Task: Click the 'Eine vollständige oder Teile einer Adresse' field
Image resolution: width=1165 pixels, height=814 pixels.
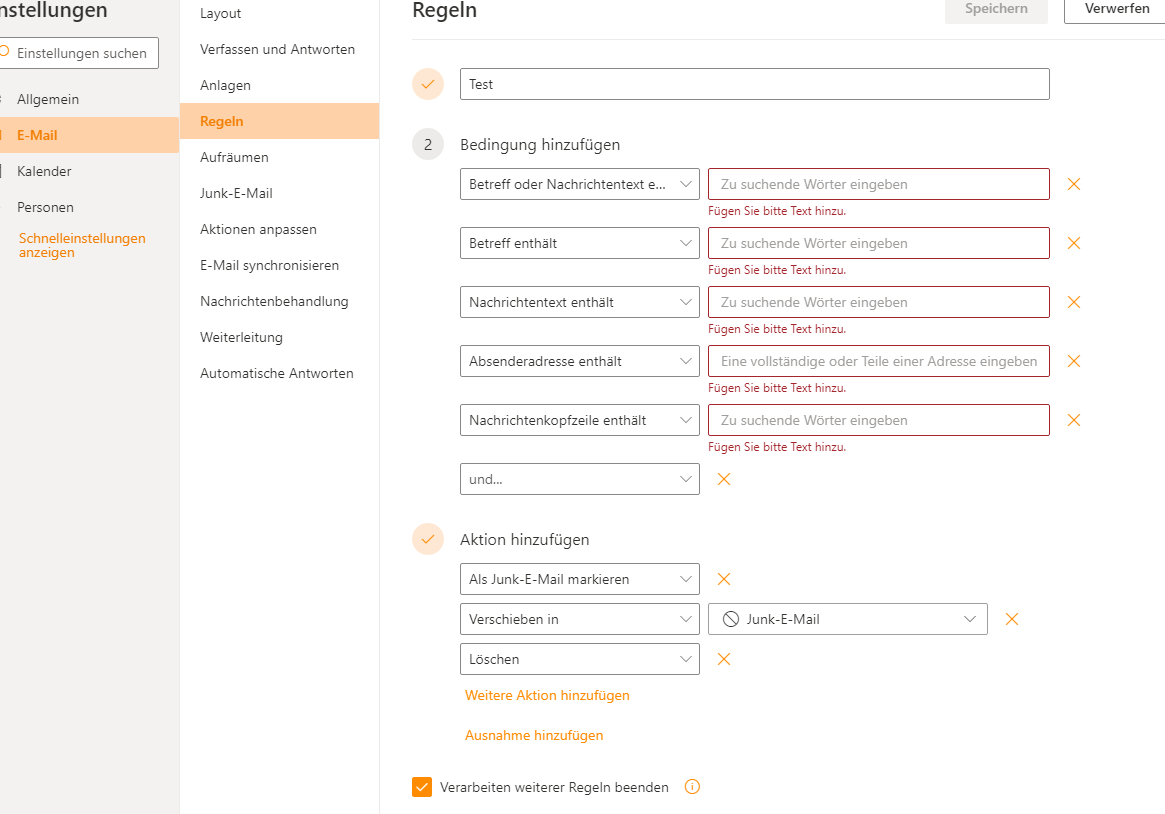Action: 879,361
